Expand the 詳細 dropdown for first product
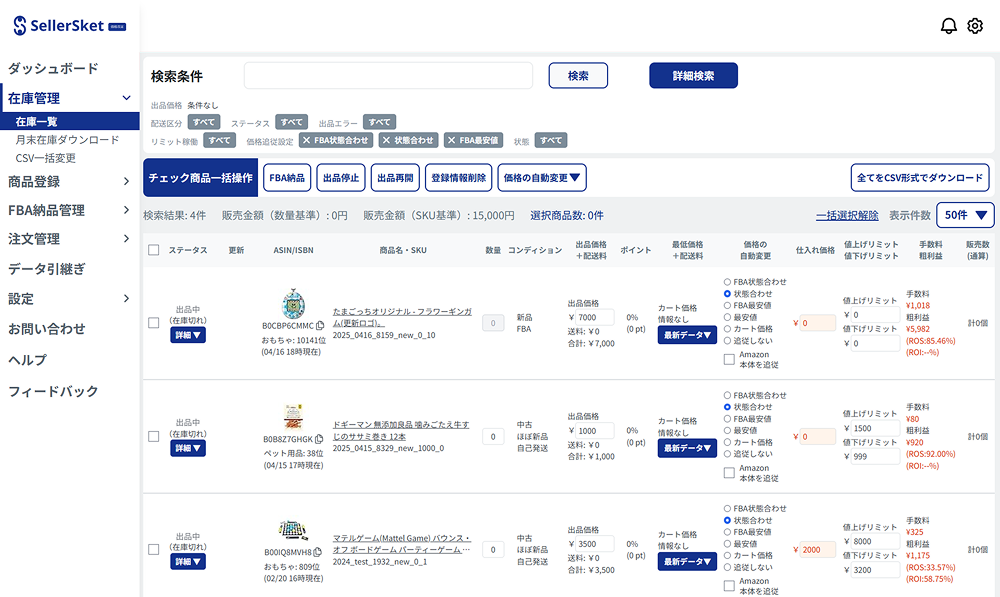The height and width of the screenshot is (597, 1000). click(x=188, y=336)
